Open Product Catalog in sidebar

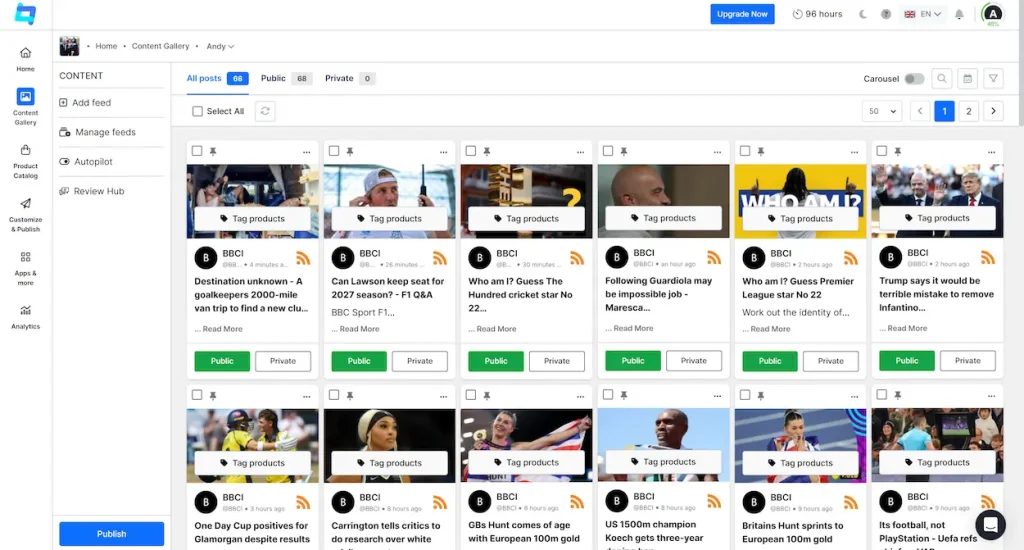click(x=25, y=161)
